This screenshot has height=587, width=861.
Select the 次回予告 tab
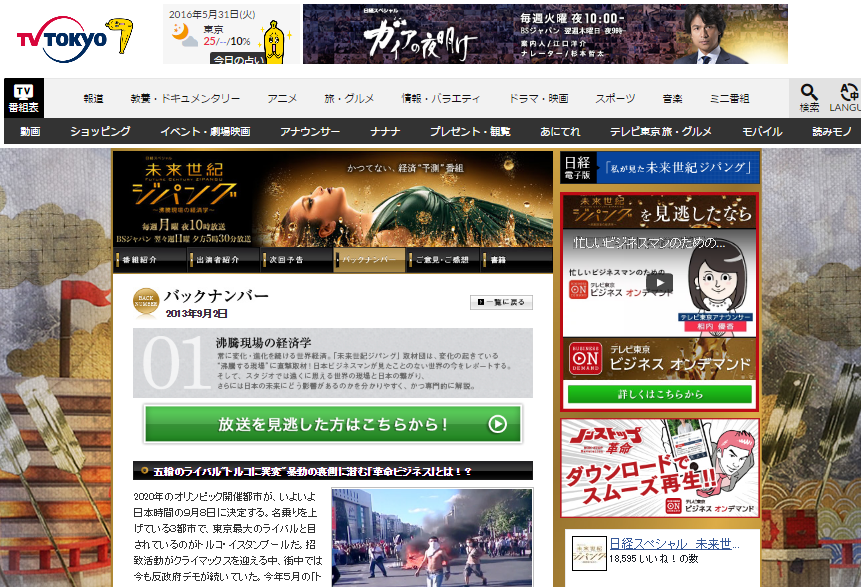coord(297,260)
